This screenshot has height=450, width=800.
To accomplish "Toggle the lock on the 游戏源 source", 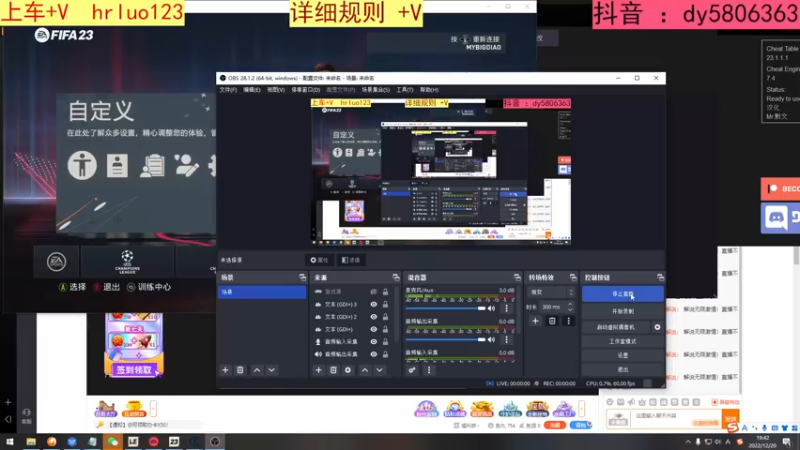I will (x=385, y=292).
